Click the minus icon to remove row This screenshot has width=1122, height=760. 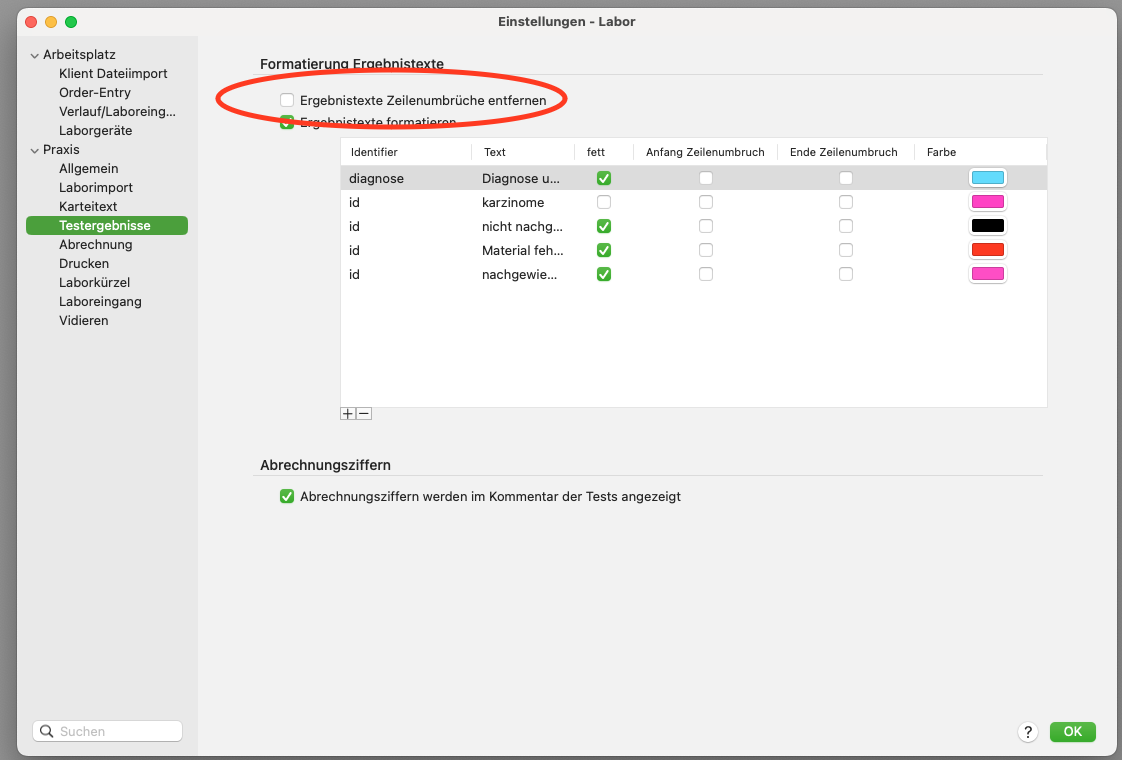coord(364,414)
